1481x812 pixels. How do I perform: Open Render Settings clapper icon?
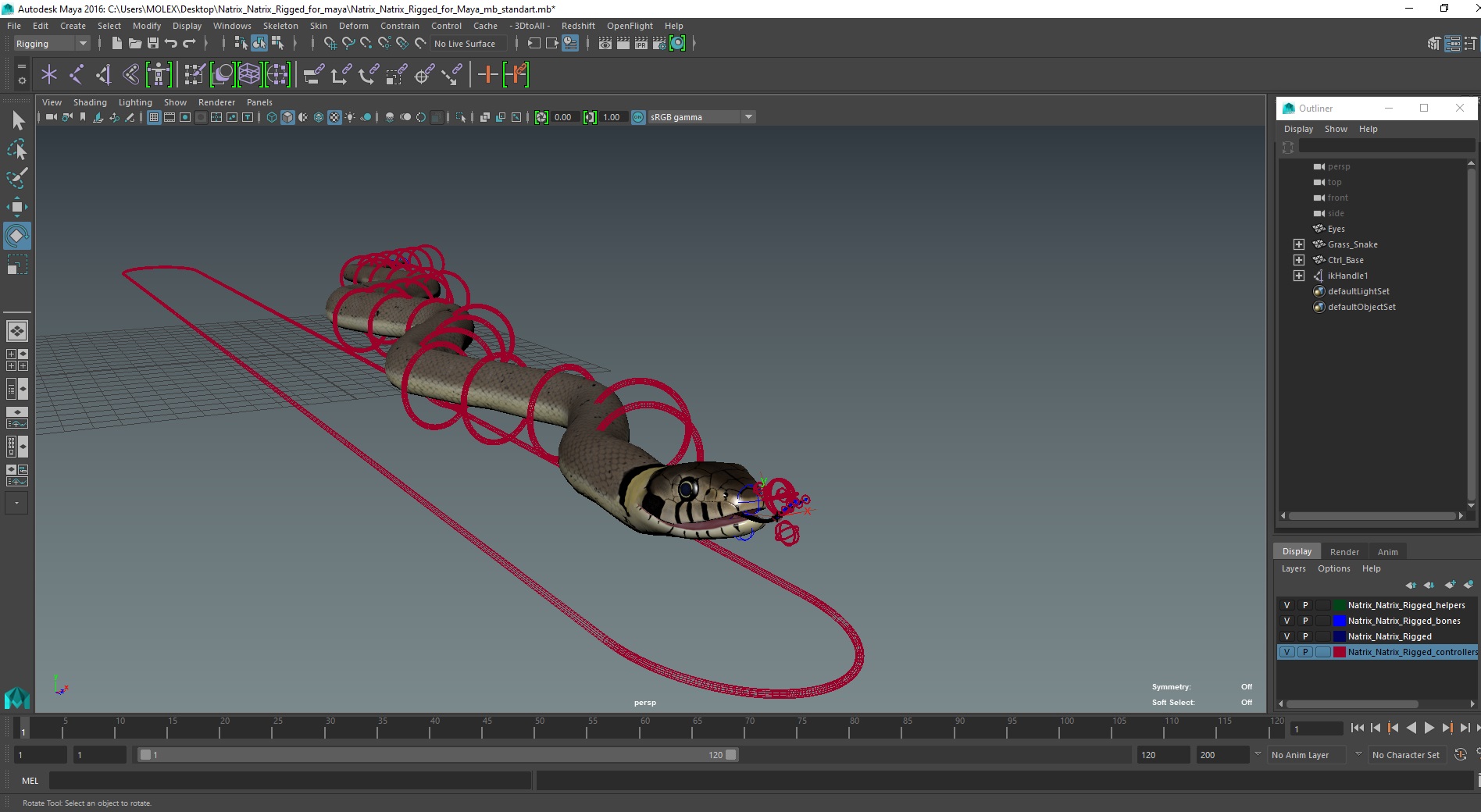coord(659,44)
